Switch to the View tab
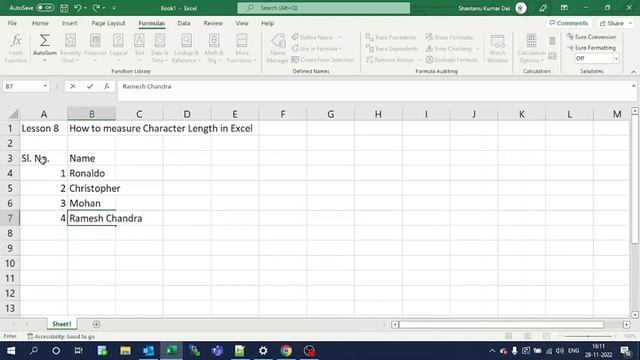The height and width of the screenshot is (360, 640). click(x=242, y=23)
